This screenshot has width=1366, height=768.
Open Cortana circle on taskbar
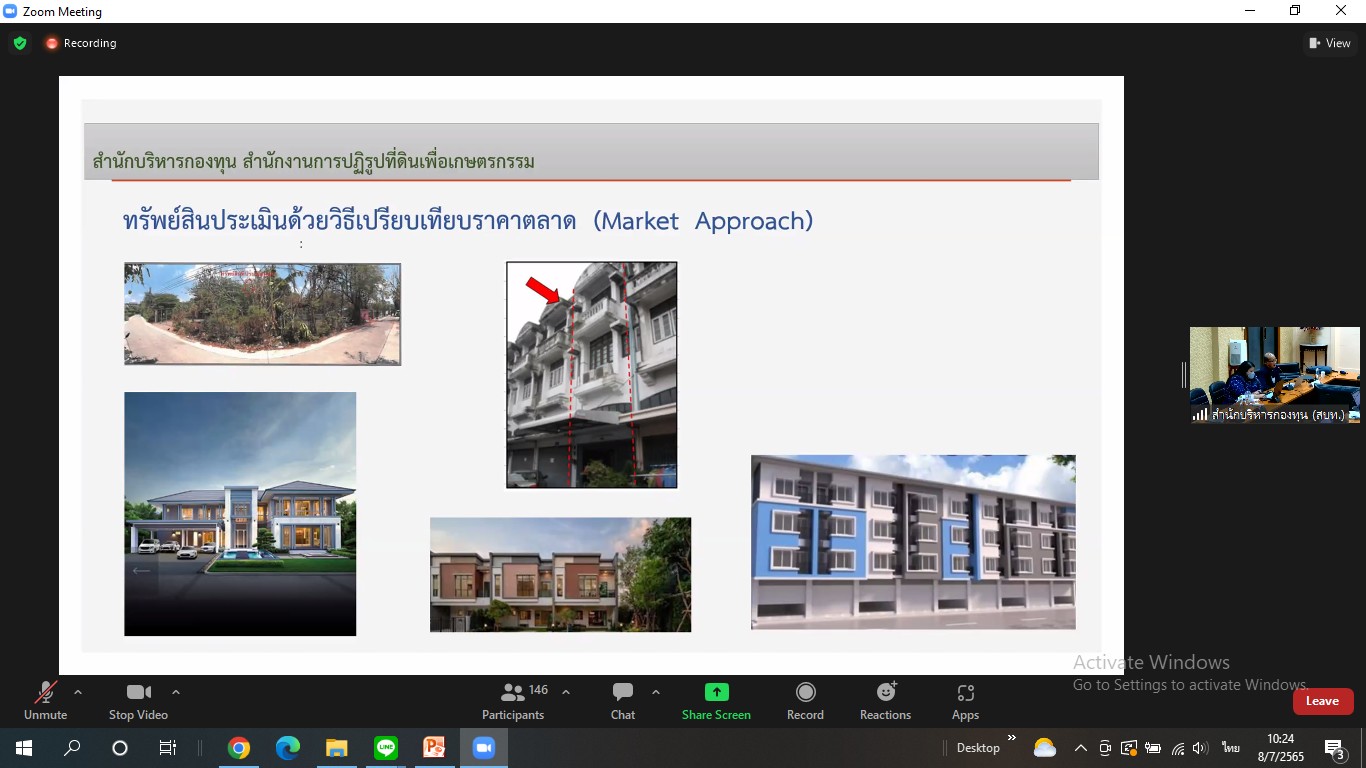[x=120, y=748]
